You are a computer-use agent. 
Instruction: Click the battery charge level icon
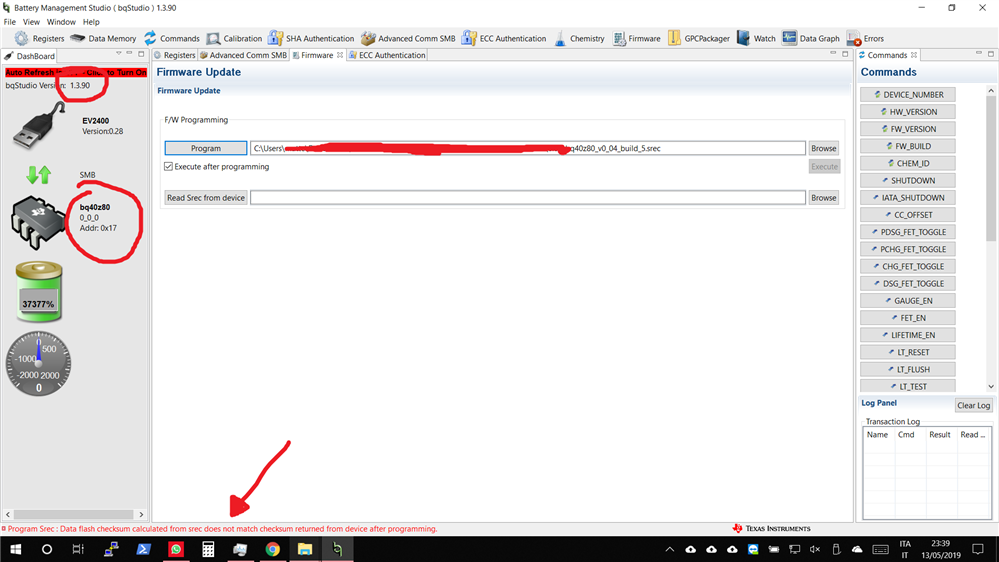pyautogui.click(x=38, y=291)
